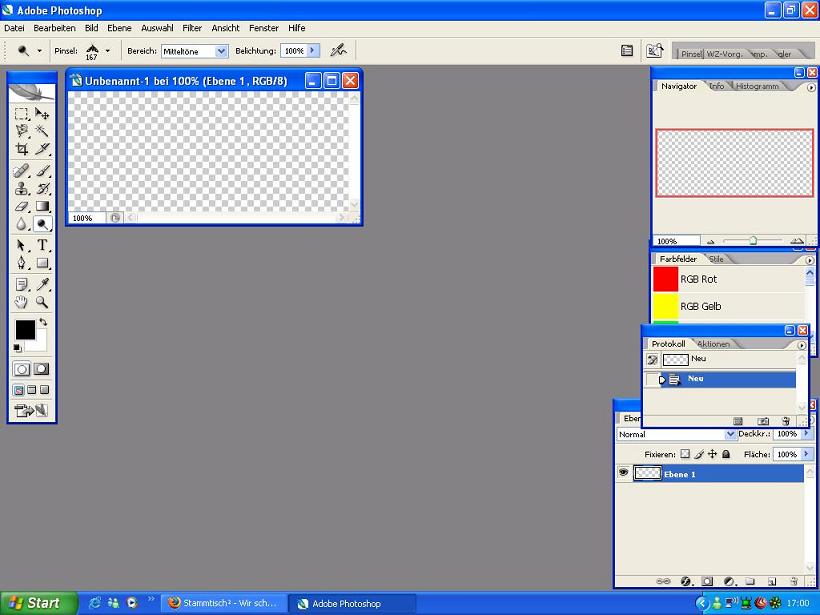Expand the Belichtung 100% slider arrow
Image resolution: width=820 pixels, height=615 pixels.
tap(313, 50)
